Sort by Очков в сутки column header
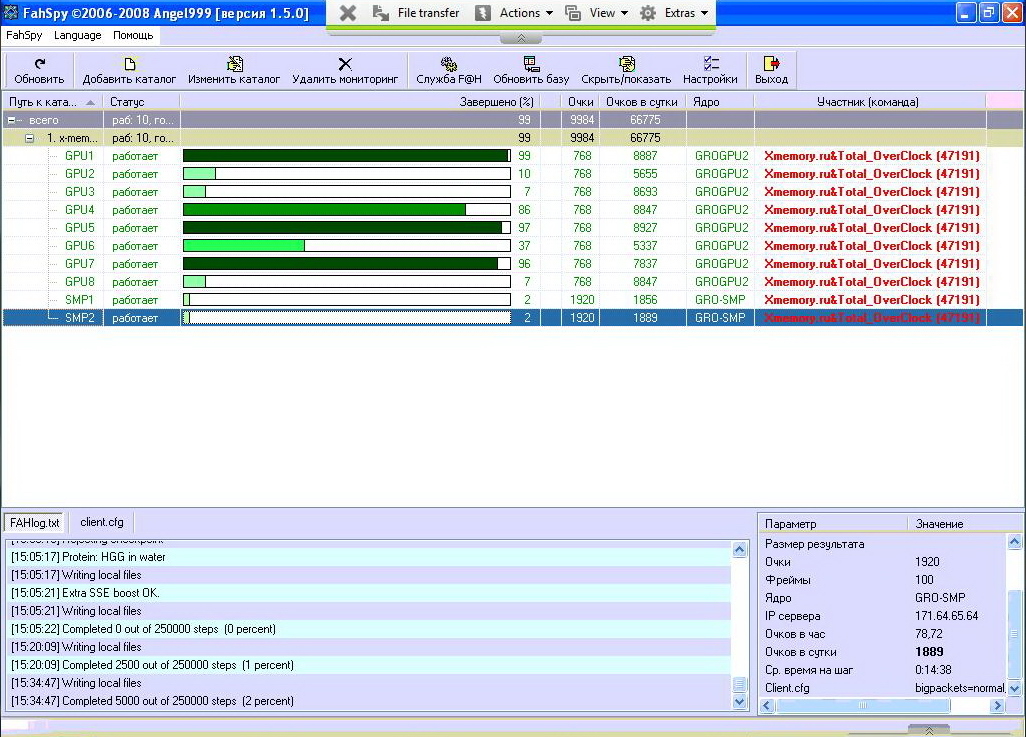 [x=642, y=102]
